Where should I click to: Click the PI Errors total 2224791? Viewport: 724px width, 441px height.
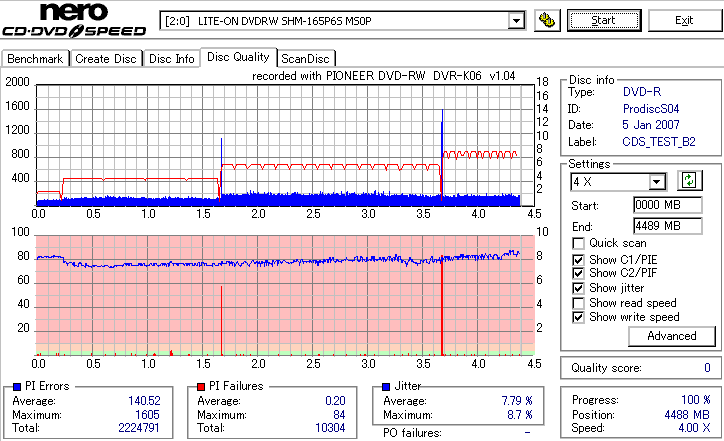tap(139, 428)
